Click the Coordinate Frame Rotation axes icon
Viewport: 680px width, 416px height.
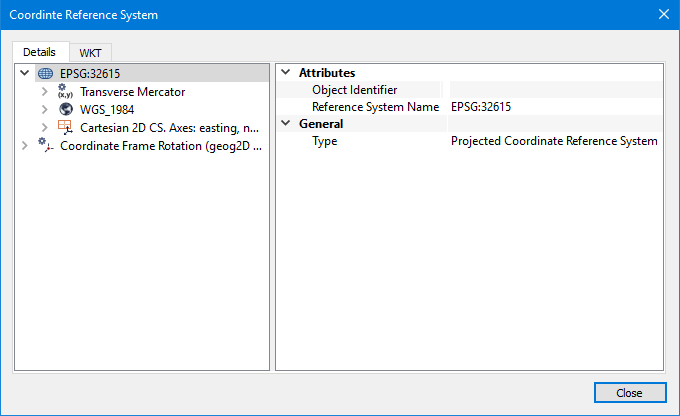(x=46, y=145)
